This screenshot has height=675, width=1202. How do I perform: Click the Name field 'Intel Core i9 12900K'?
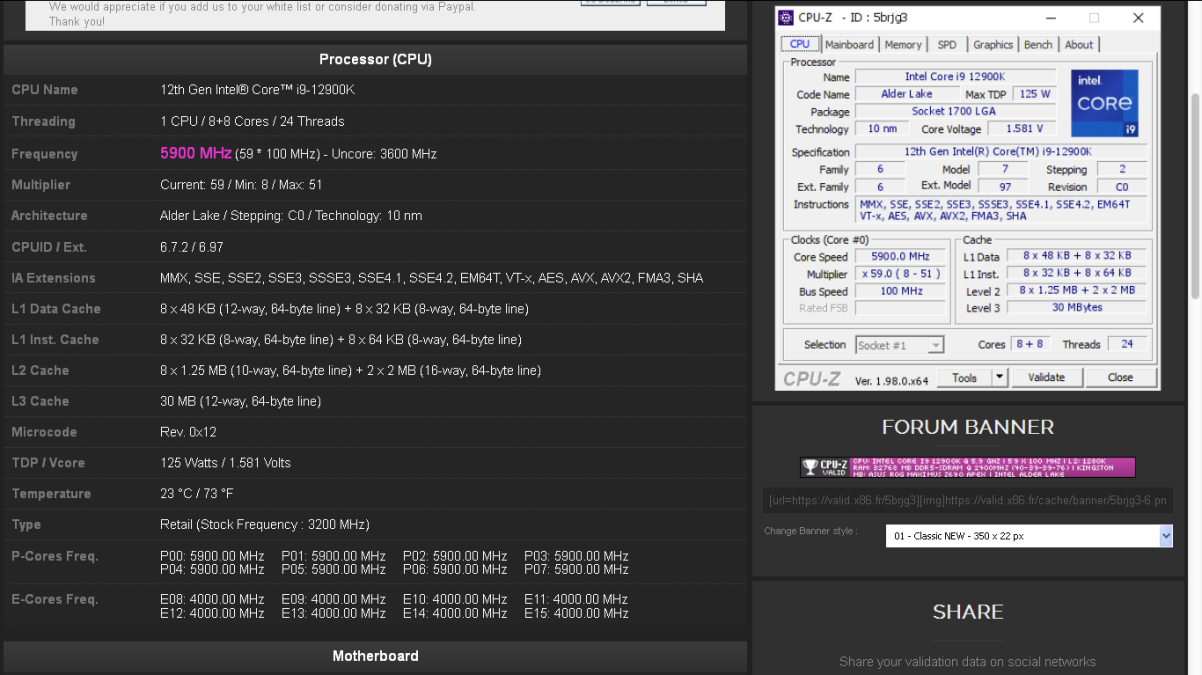click(955, 77)
